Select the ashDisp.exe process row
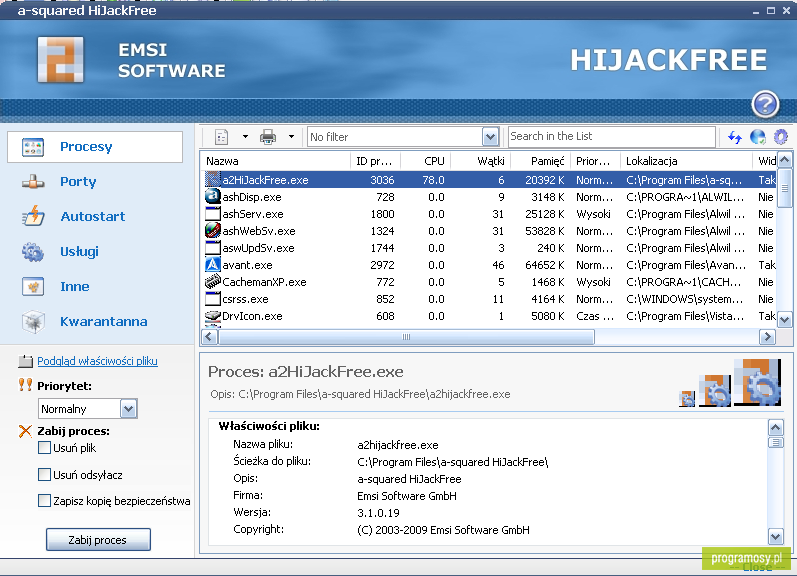The height and width of the screenshot is (576, 797). pyautogui.click(x=489, y=197)
